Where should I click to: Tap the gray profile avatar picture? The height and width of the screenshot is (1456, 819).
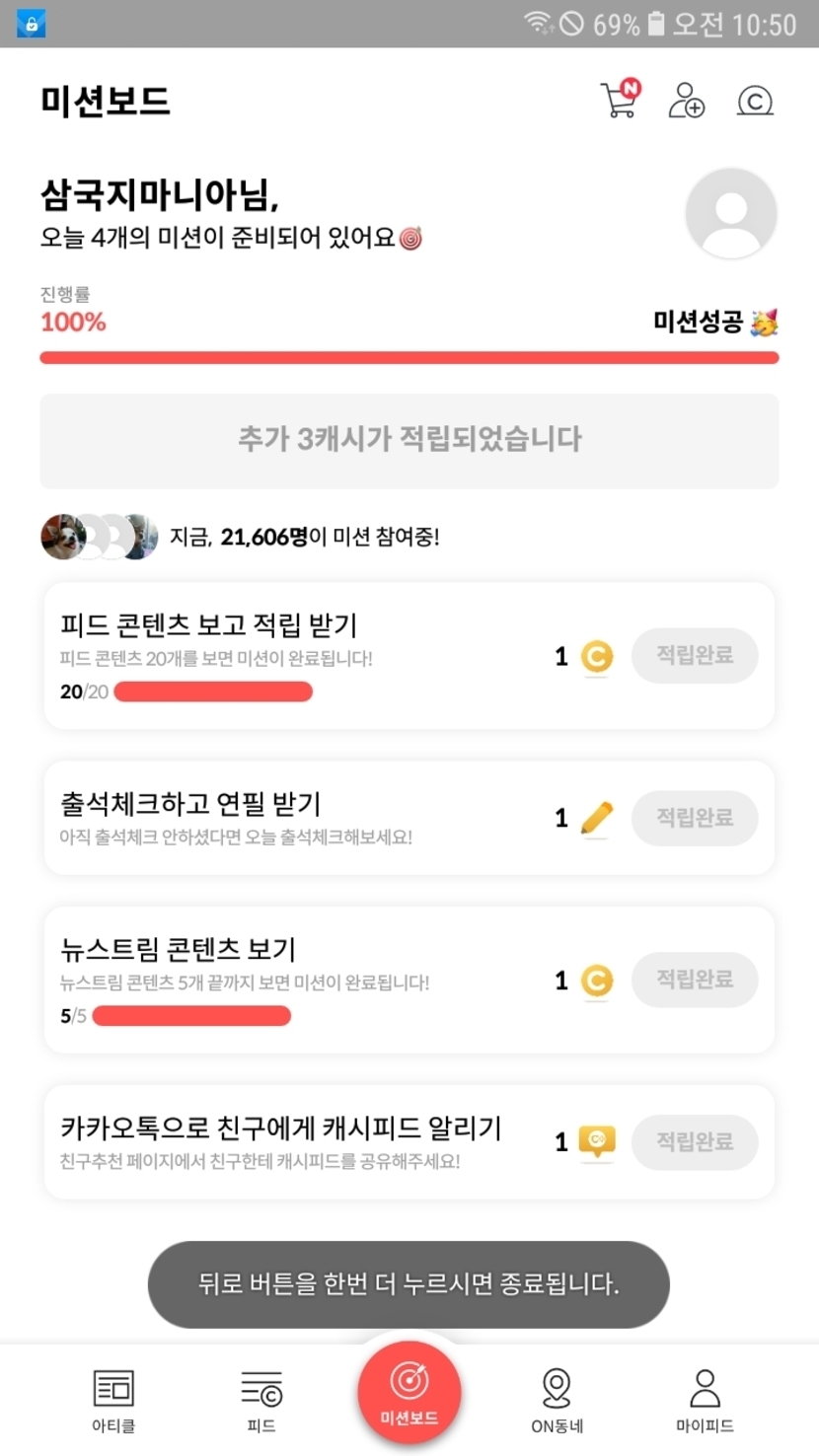click(x=731, y=214)
